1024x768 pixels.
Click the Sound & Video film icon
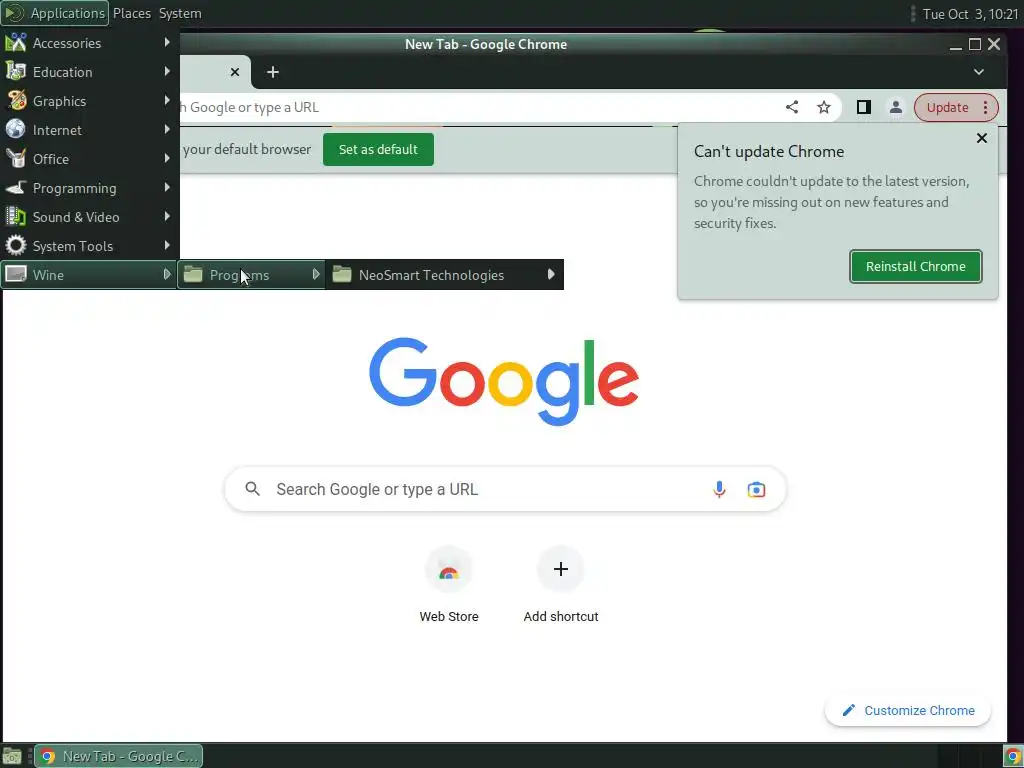[16, 216]
